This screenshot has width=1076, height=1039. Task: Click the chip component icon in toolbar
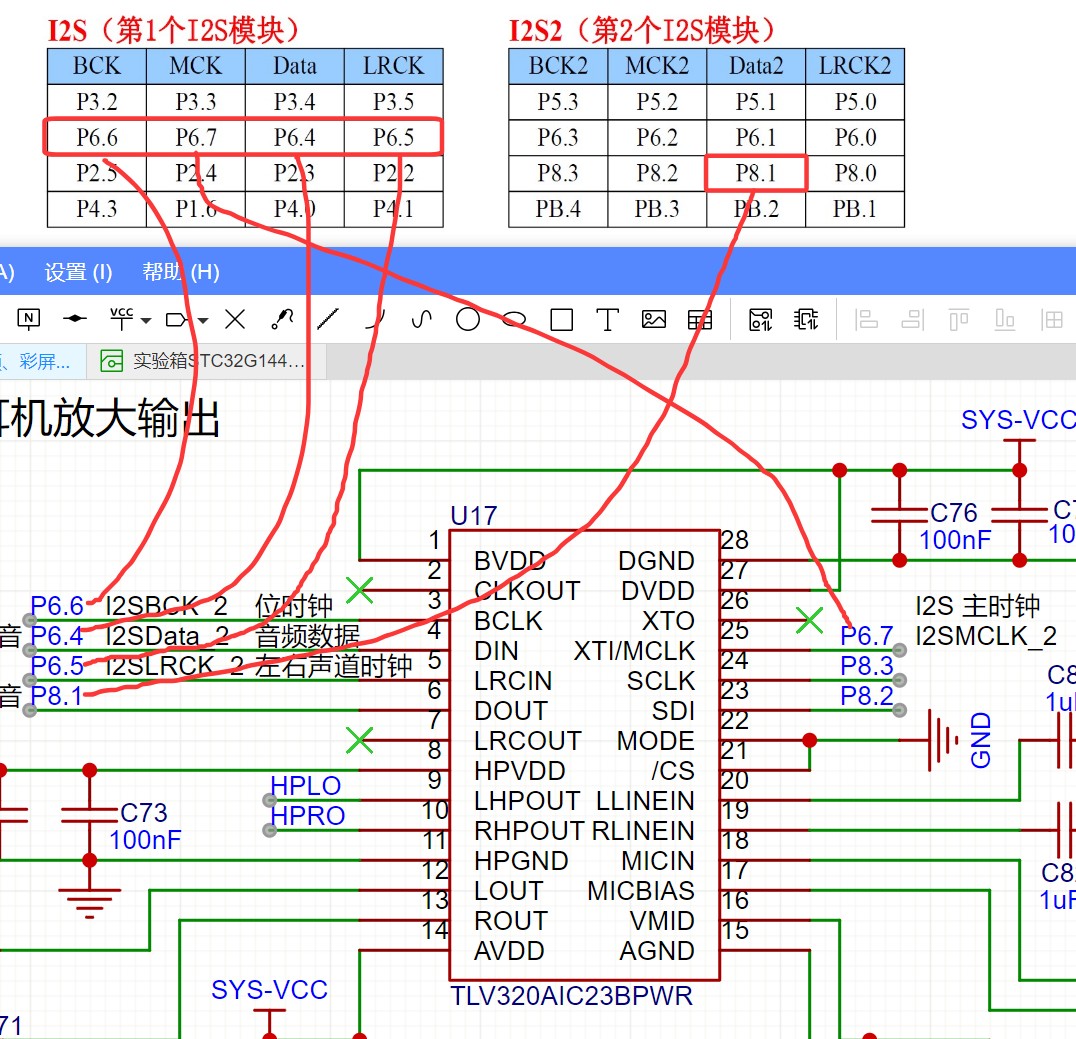(805, 320)
